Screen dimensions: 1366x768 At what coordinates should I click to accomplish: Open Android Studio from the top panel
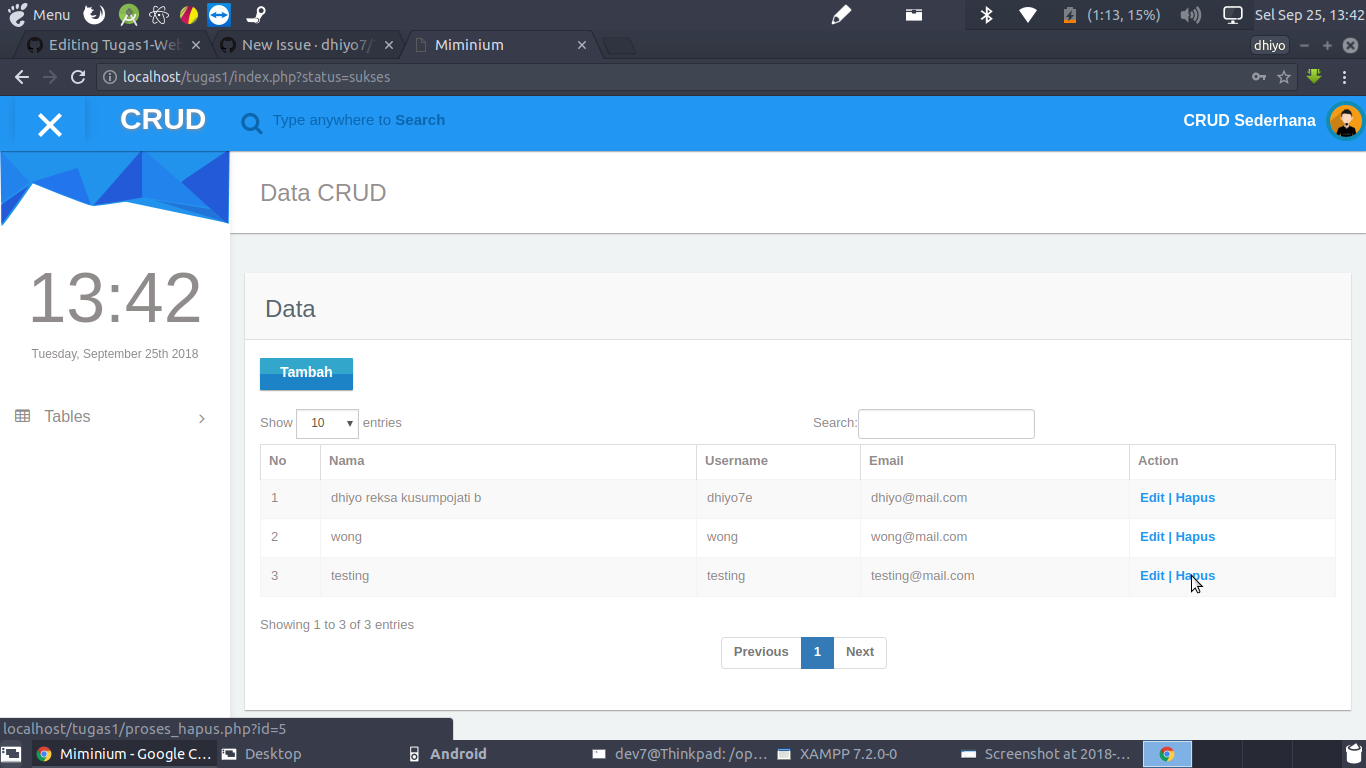tap(127, 14)
